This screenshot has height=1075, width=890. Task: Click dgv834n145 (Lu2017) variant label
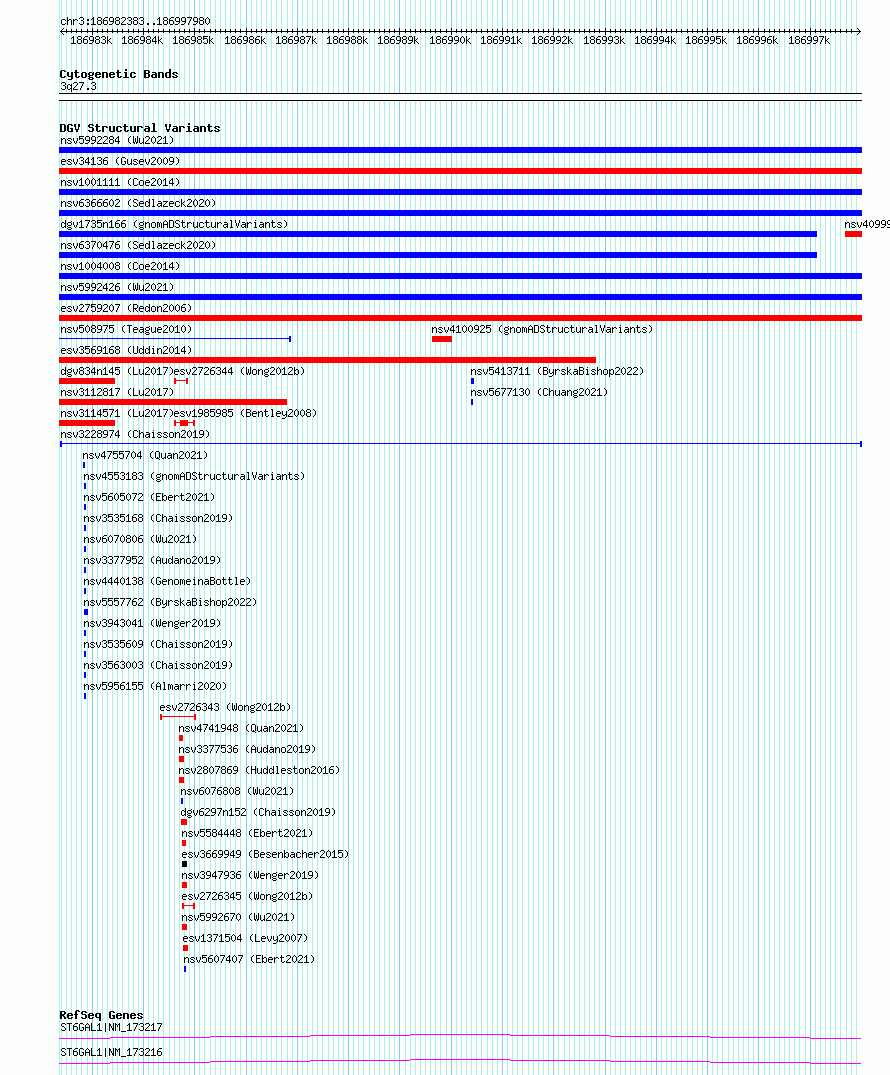pyautogui.click(x=117, y=371)
